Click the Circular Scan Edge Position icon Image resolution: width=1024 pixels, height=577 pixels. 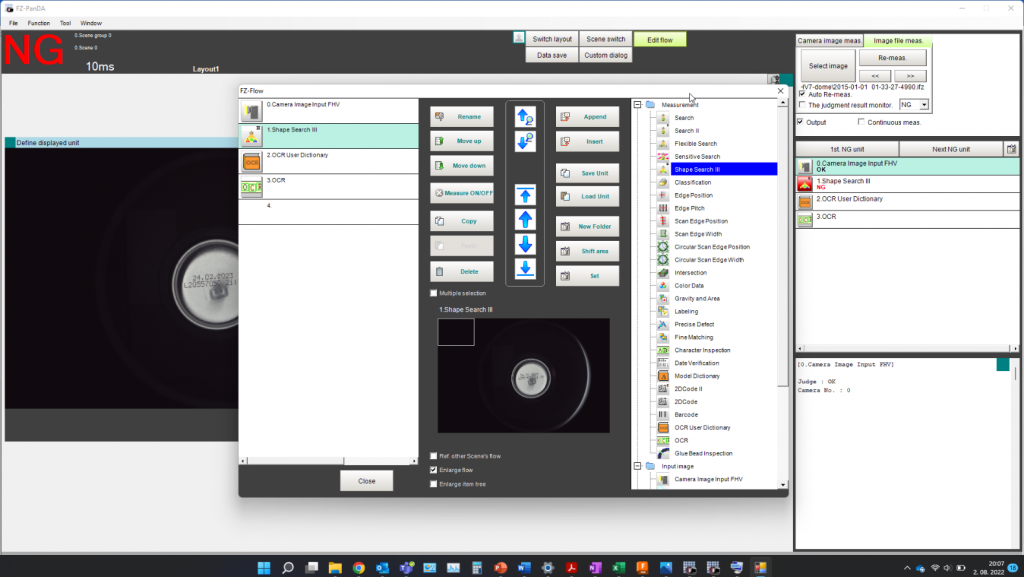[x=664, y=246]
